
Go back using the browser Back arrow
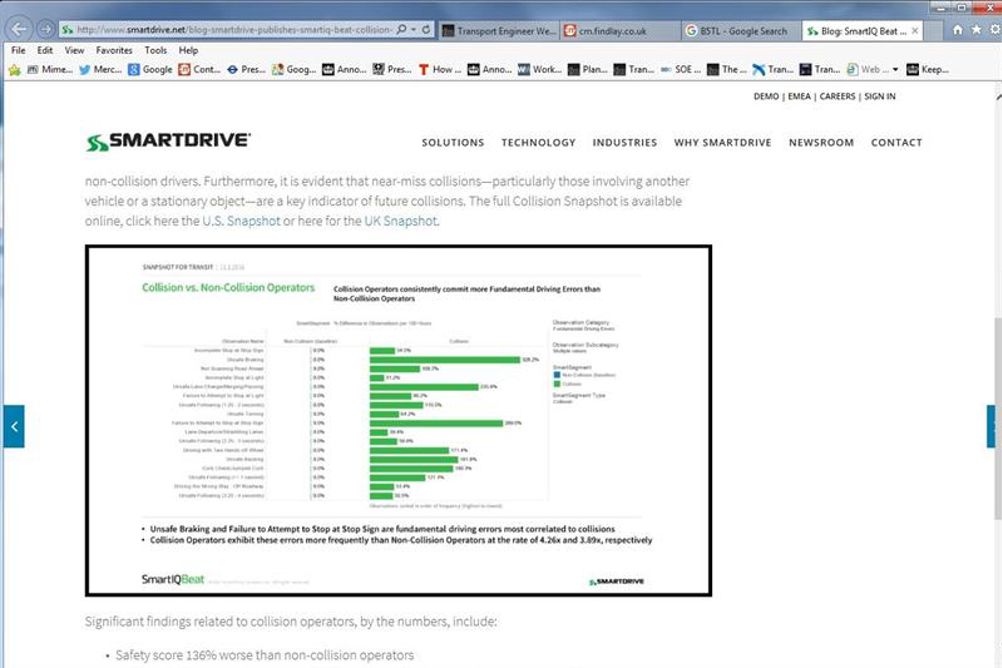(19, 29)
